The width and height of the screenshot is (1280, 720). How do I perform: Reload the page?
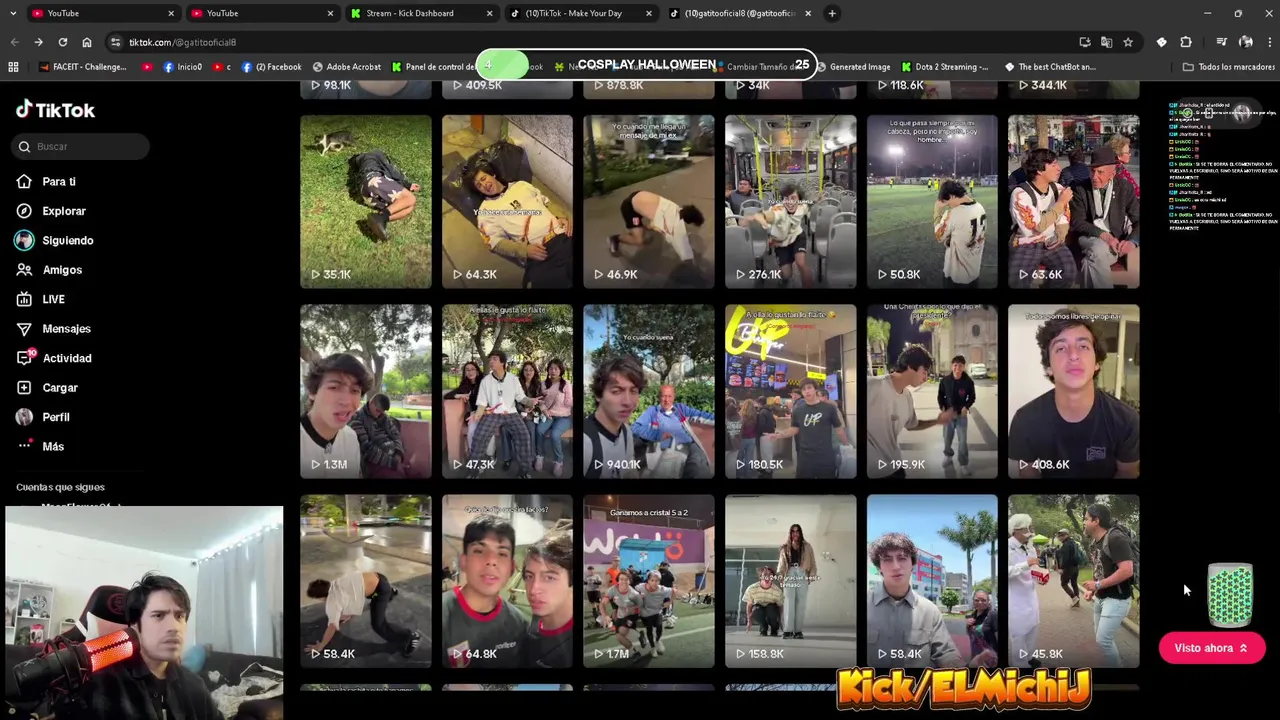62,42
